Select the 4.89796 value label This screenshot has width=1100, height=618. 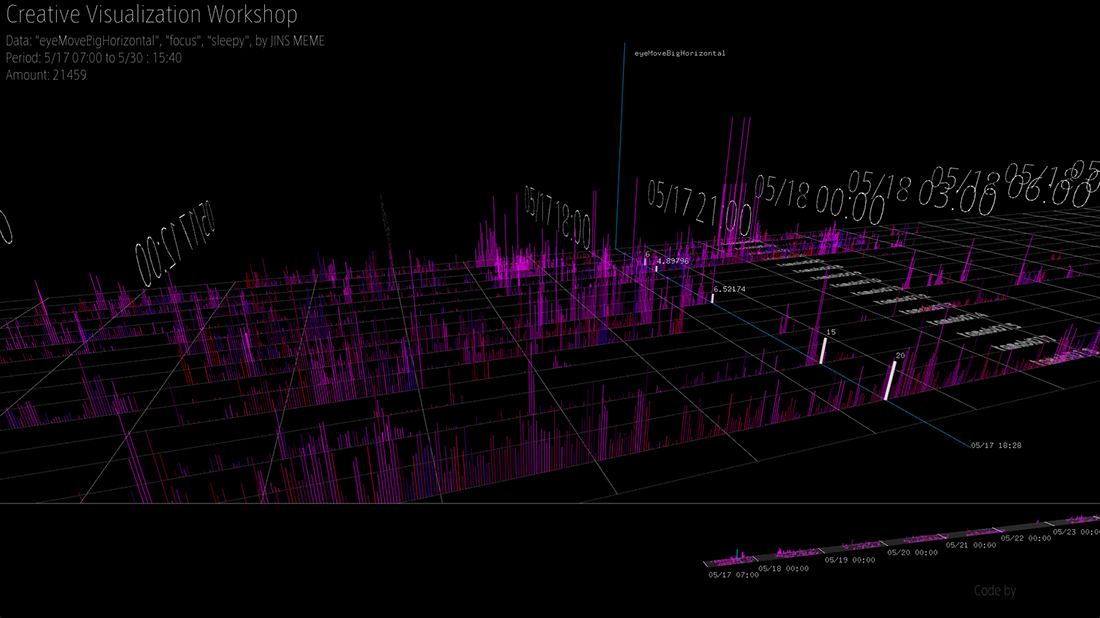coord(673,261)
